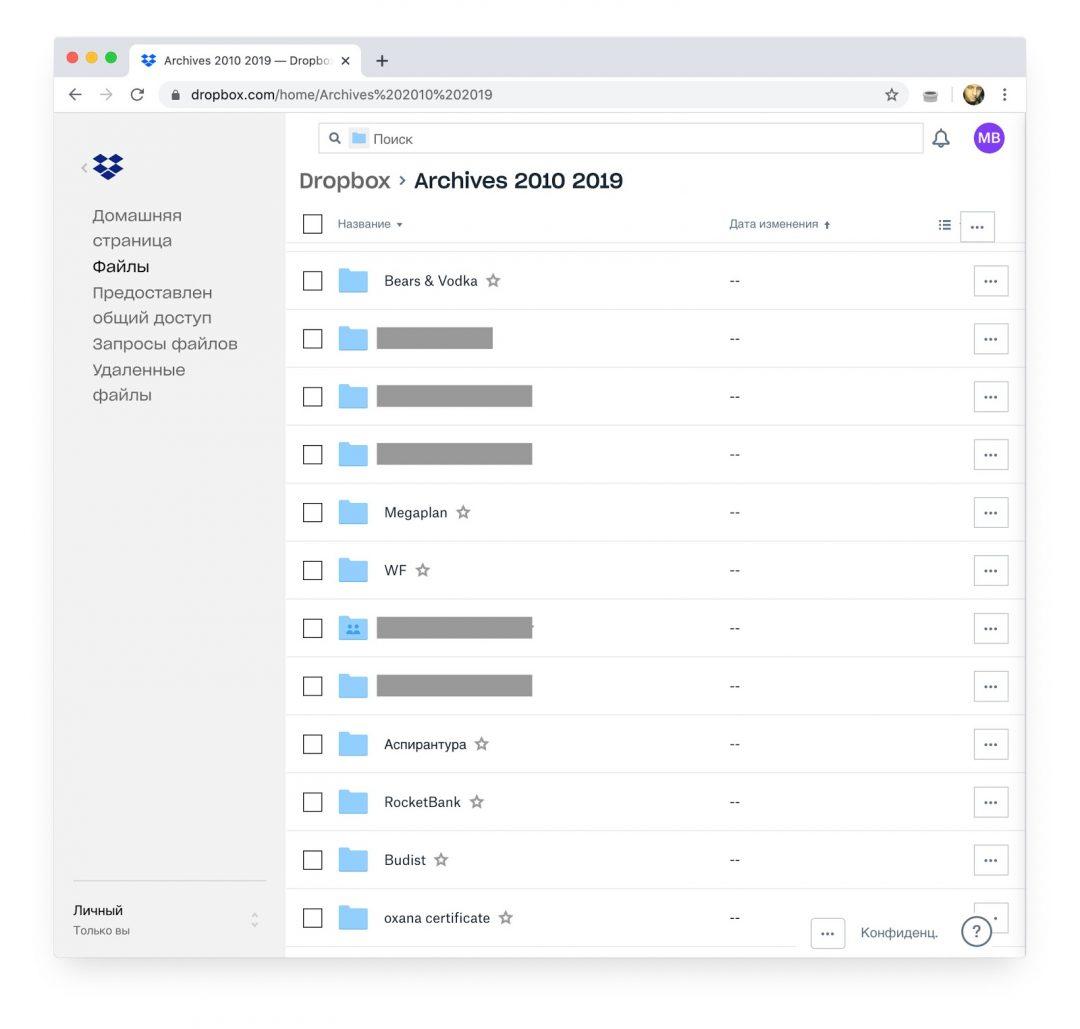Select the Archives 2010 2019 browser tab

click(247, 61)
